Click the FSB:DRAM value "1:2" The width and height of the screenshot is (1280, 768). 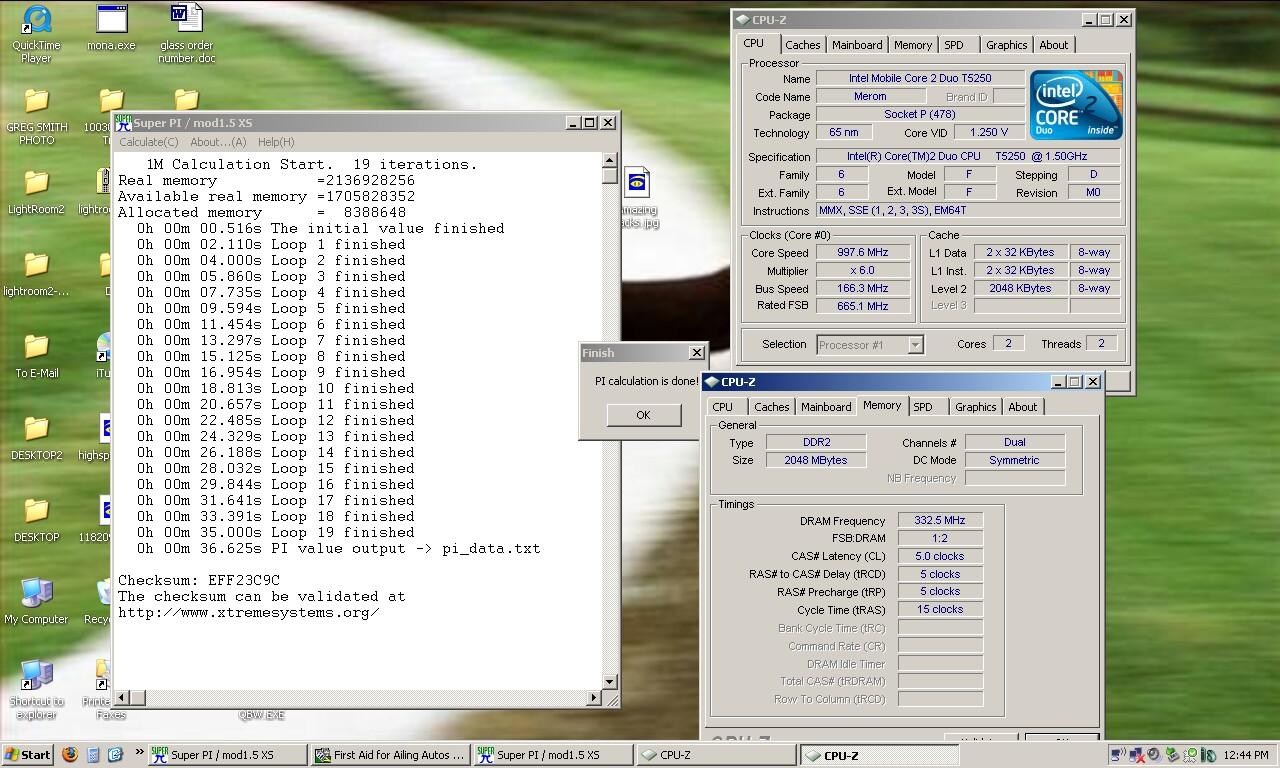[940, 538]
